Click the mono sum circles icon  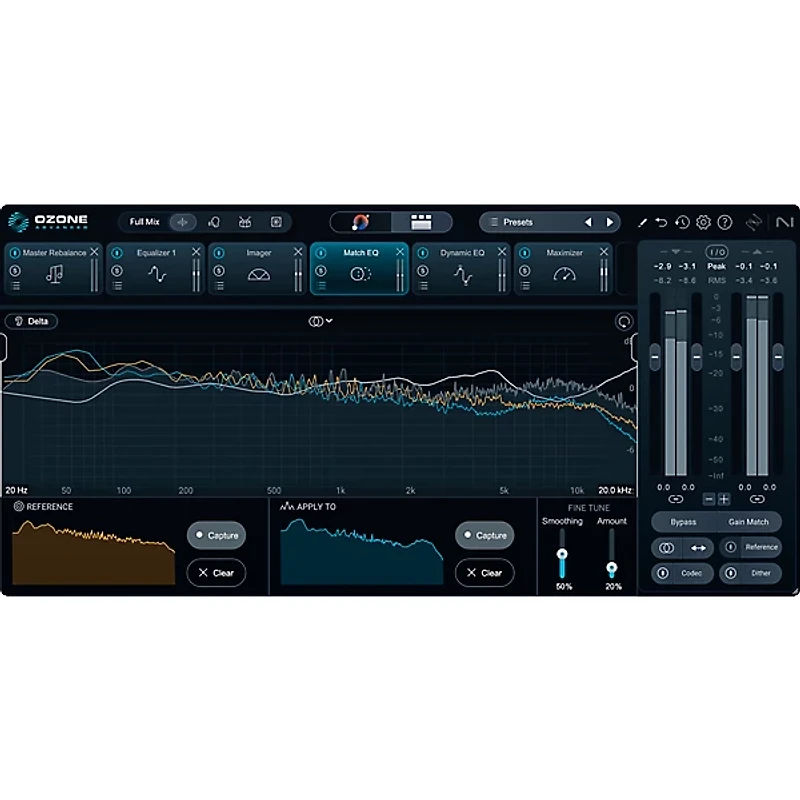pos(666,548)
